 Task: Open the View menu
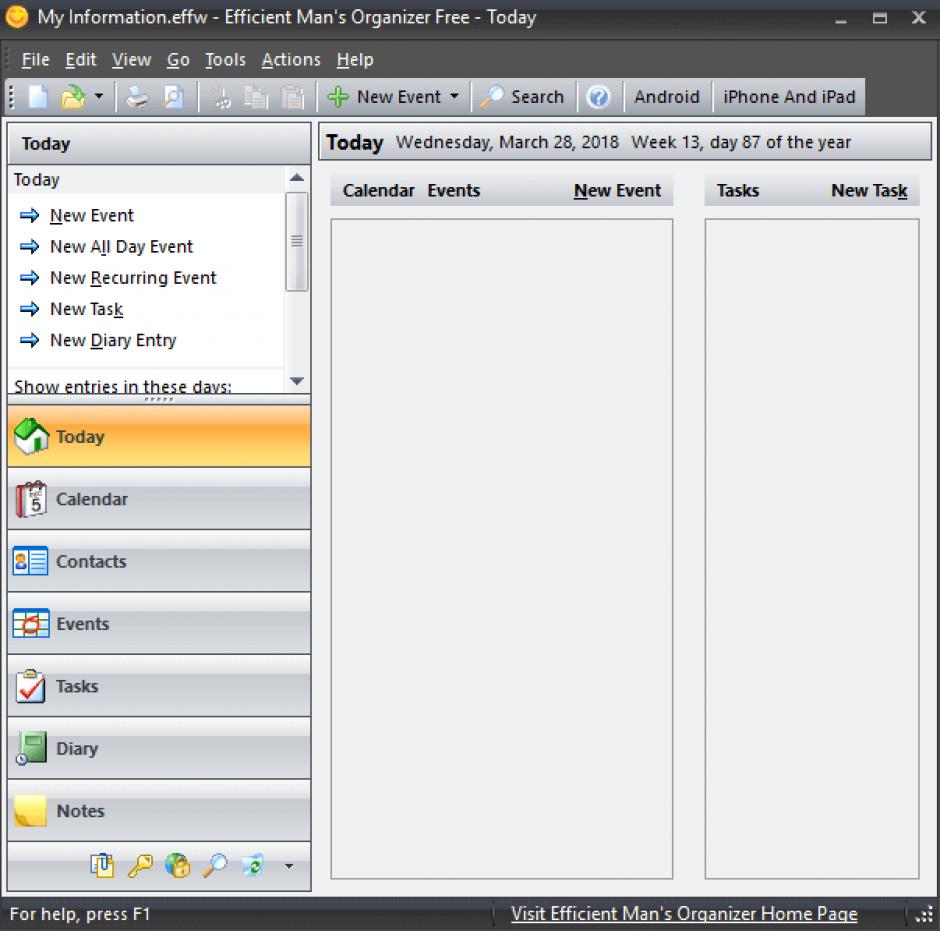click(x=131, y=59)
